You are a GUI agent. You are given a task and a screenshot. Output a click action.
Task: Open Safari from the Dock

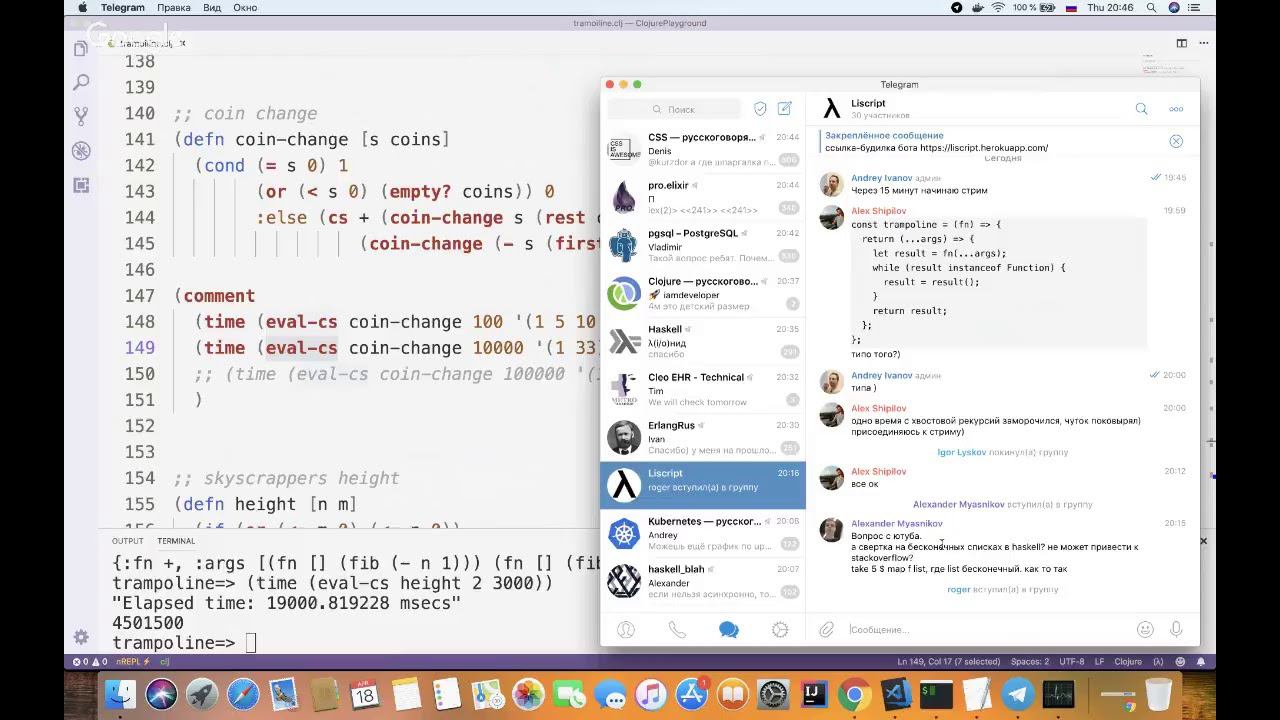243,694
